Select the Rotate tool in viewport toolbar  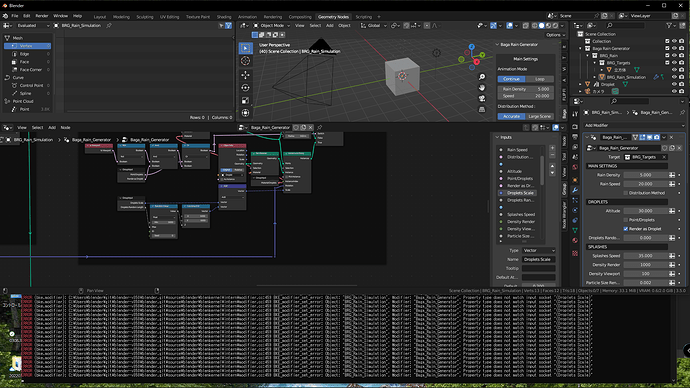point(246,88)
